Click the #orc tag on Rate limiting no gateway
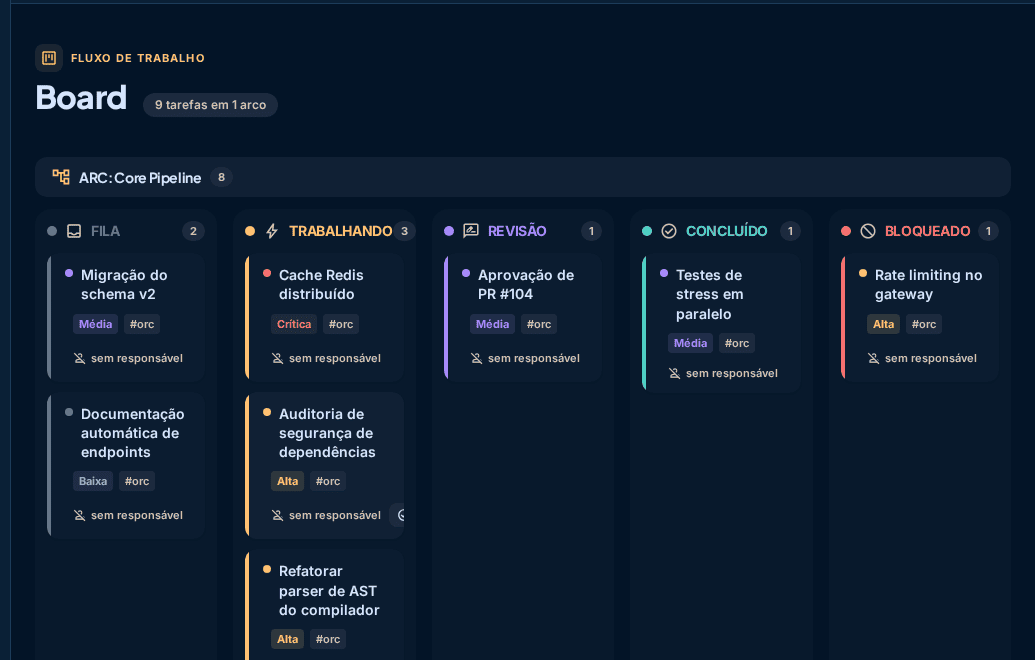The height and width of the screenshot is (660, 1035). tap(923, 324)
